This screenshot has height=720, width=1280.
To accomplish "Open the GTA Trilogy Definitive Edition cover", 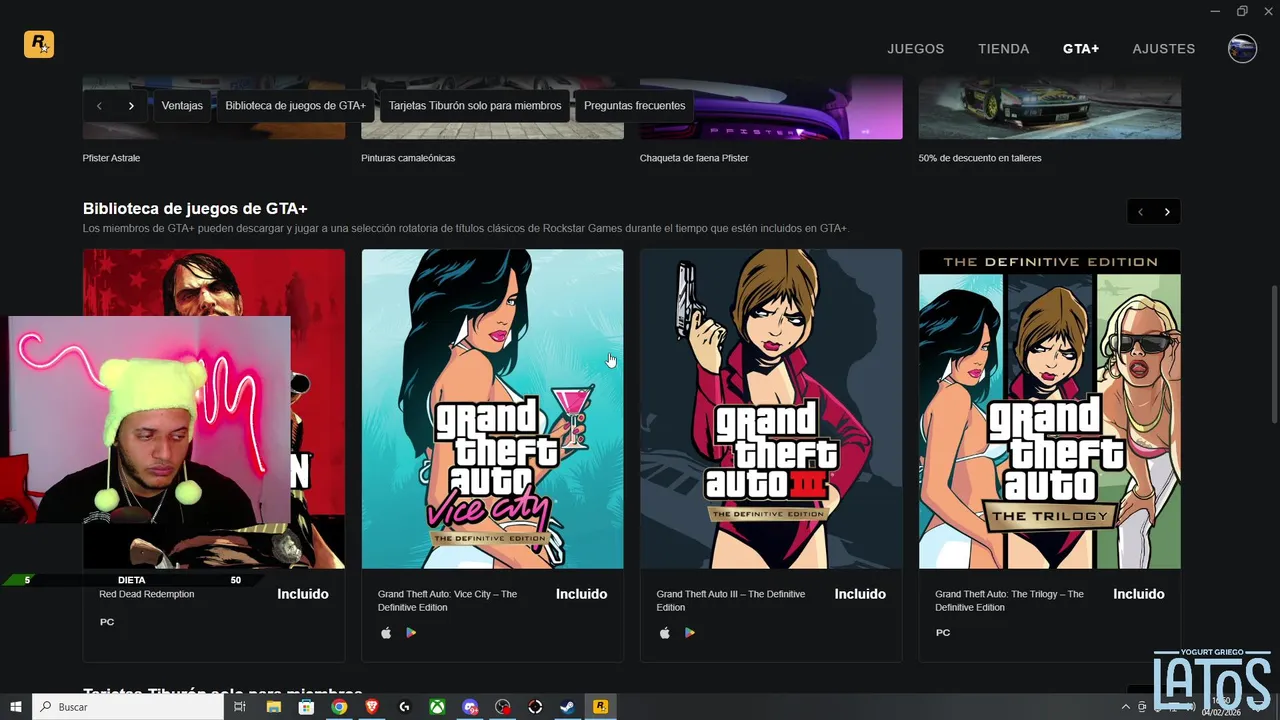I will pyautogui.click(x=1050, y=409).
